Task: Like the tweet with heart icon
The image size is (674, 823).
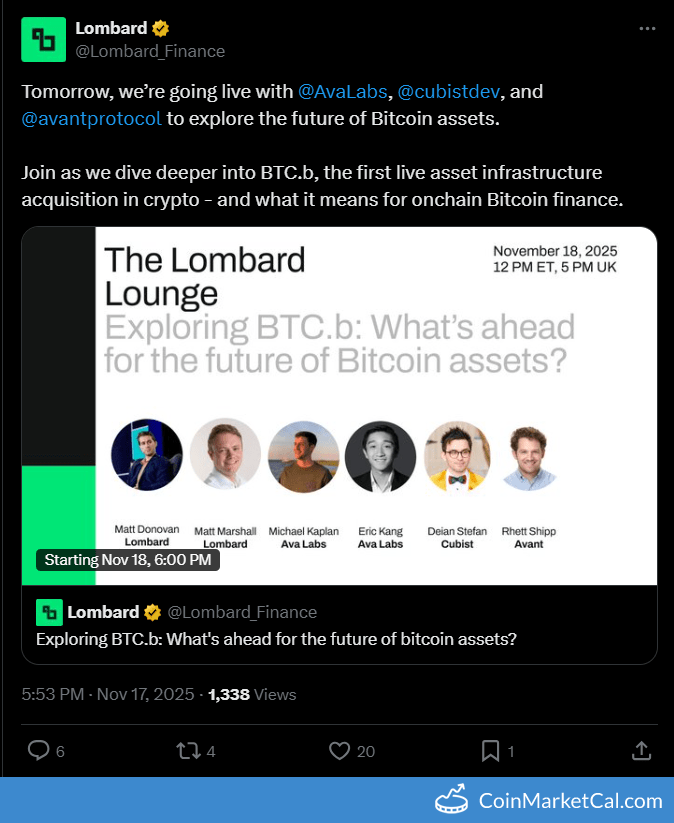Action: click(340, 750)
